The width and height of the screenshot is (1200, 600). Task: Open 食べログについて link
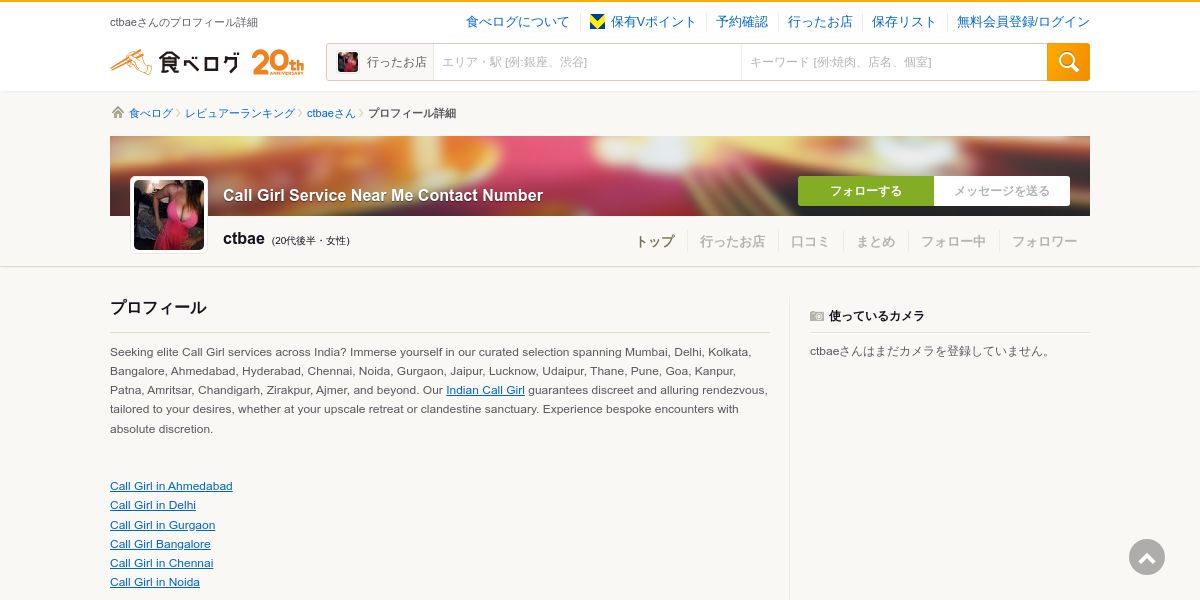tap(517, 22)
